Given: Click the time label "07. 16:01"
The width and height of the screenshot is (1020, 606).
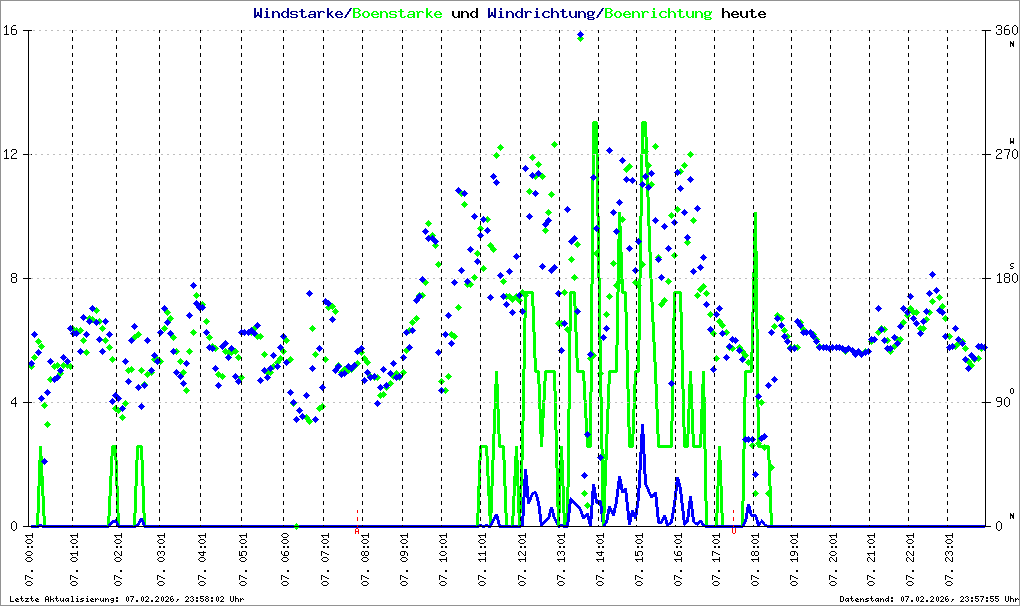Looking at the screenshot, I should [x=677, y=560].
